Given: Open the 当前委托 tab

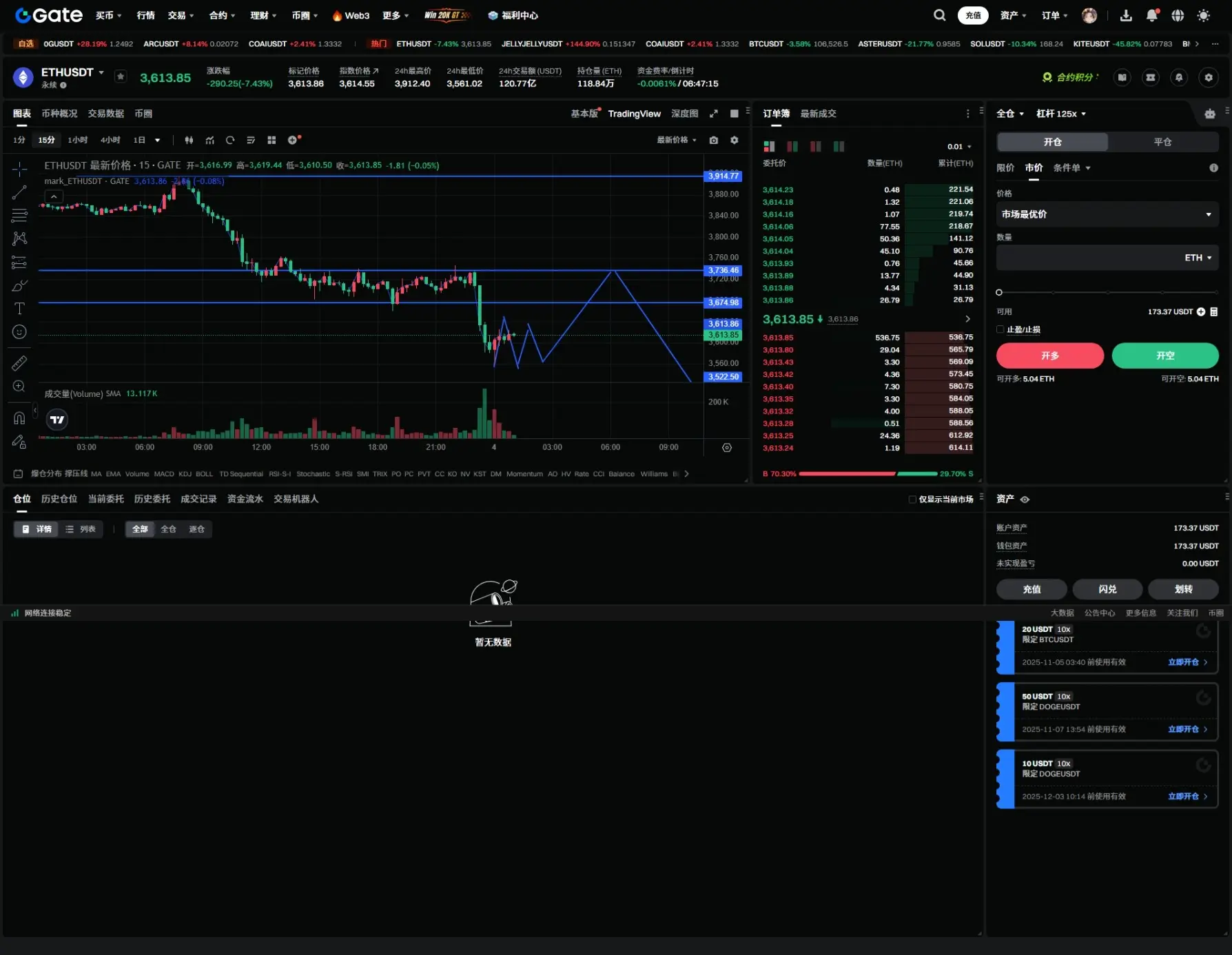Looking at the screenshot, I should [106, 499].
